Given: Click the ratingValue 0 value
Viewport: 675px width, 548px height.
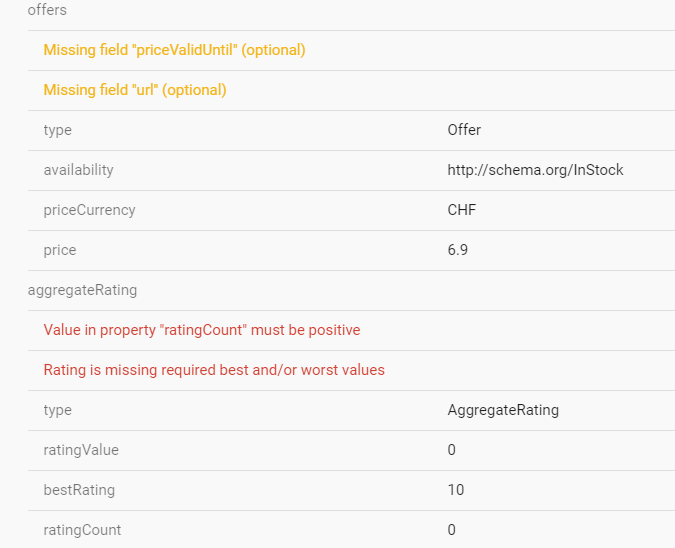Looking at the screenshot, I should pos(452,450).
